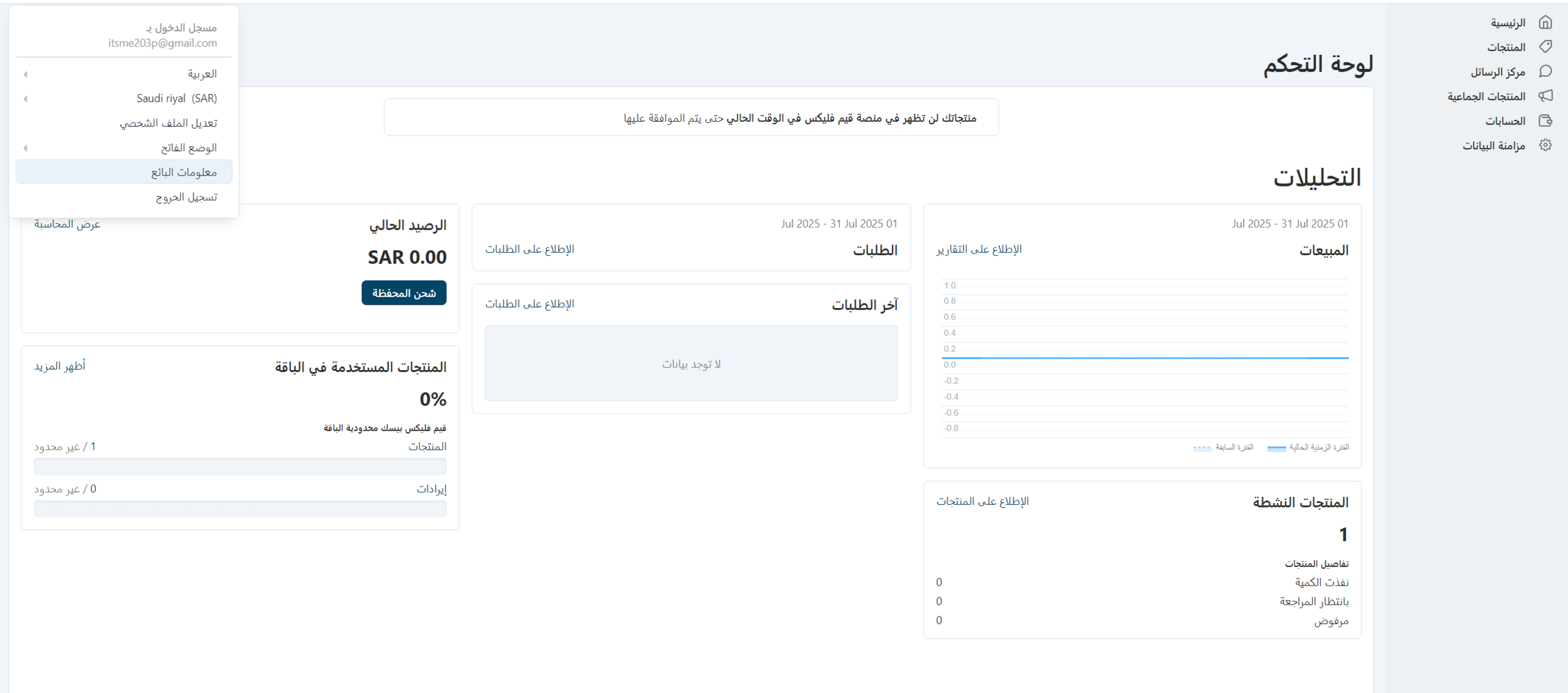Click the megaphone group products icon
The image size is (1568, 693).
1545,96
